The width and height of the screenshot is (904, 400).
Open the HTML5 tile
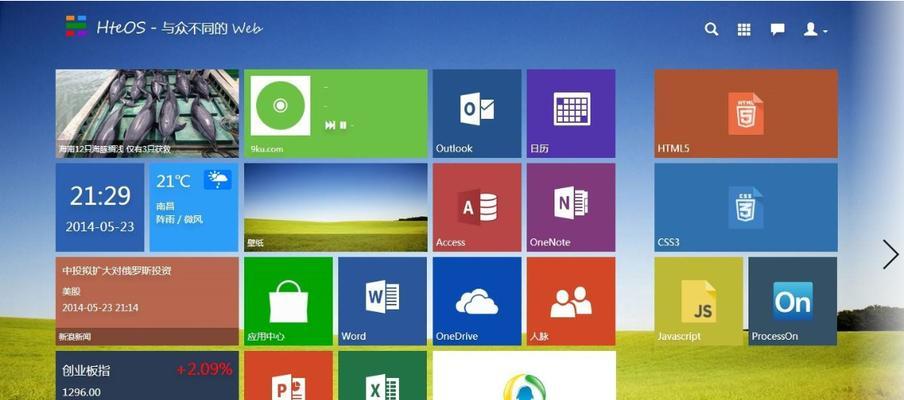[745, 114]
